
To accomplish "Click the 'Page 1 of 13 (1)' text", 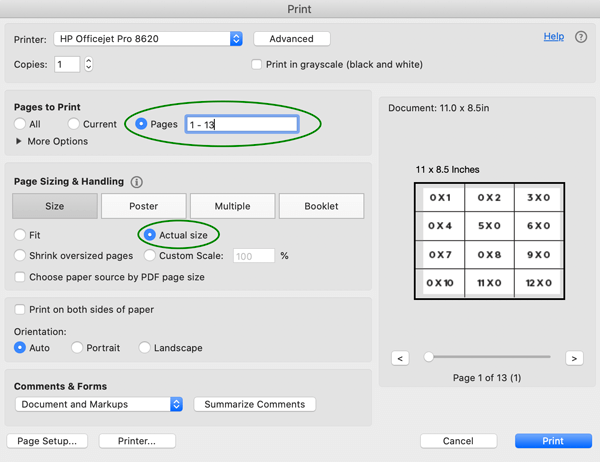I will [487, 378].
